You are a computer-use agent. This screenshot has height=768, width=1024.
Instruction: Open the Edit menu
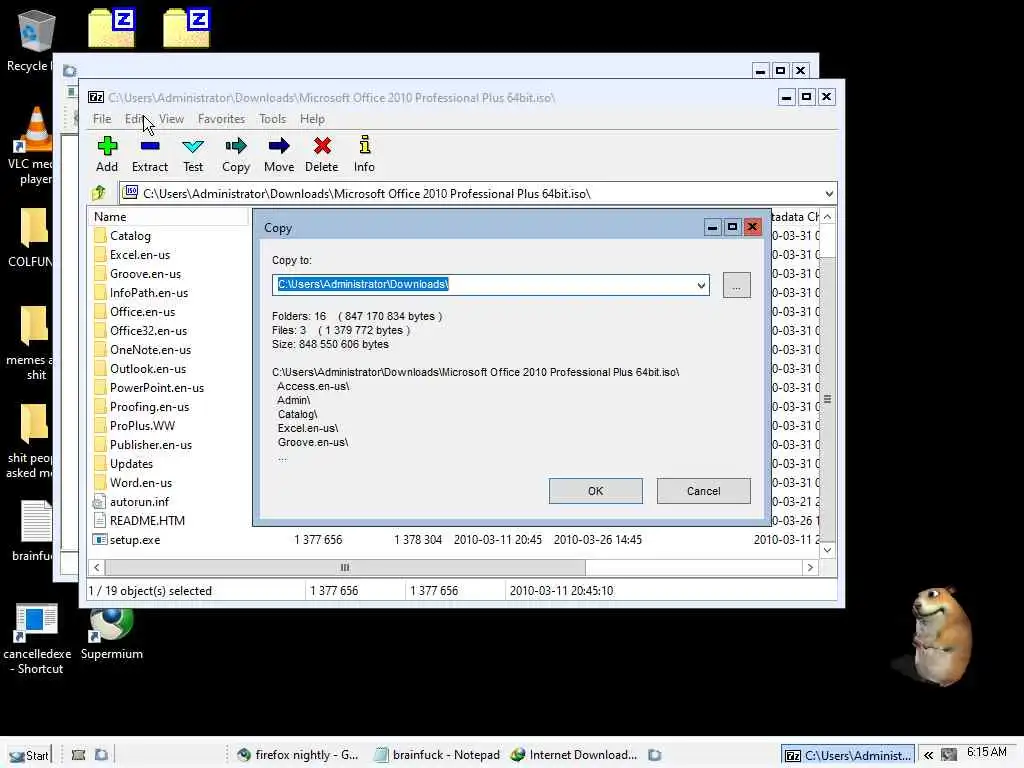(135, 119)
